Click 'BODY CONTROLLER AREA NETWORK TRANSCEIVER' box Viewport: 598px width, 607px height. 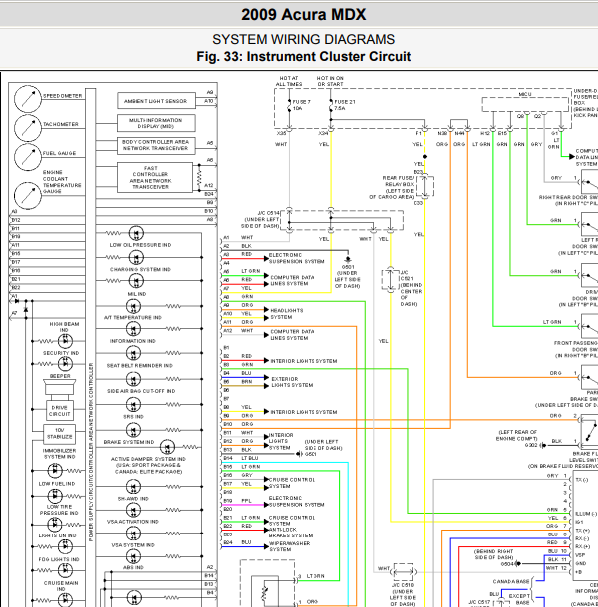point(156,145)
